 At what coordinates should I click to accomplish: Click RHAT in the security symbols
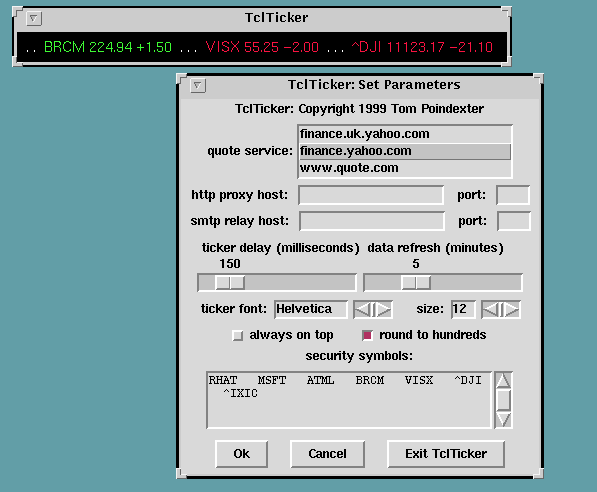(x=223, y=380)
